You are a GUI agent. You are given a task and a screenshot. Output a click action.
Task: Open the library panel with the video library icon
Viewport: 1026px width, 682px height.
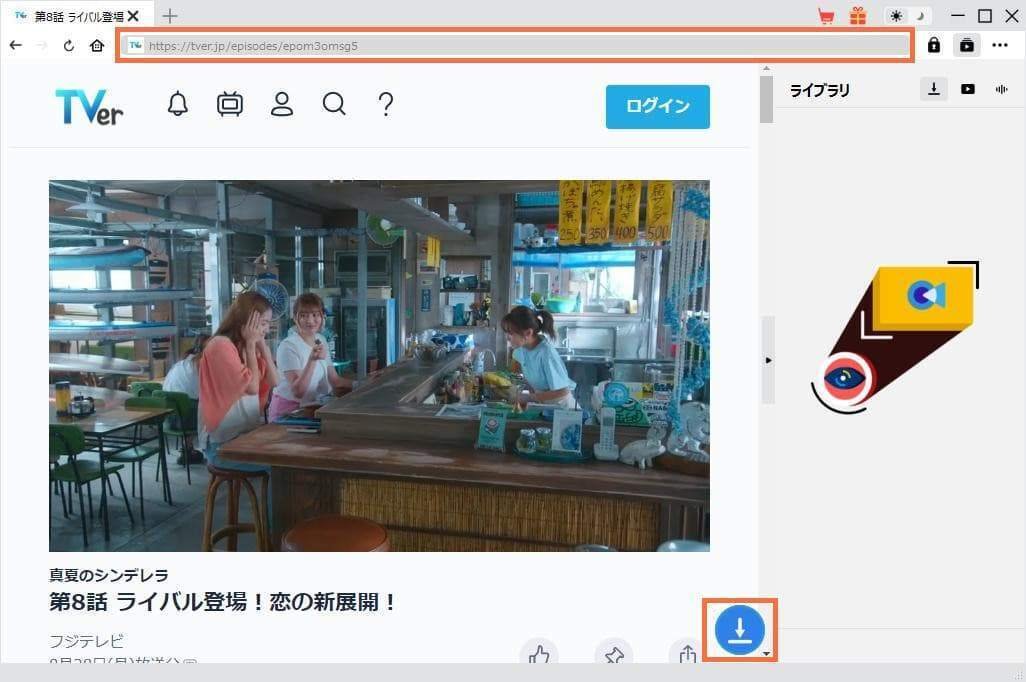click(967, 89)
